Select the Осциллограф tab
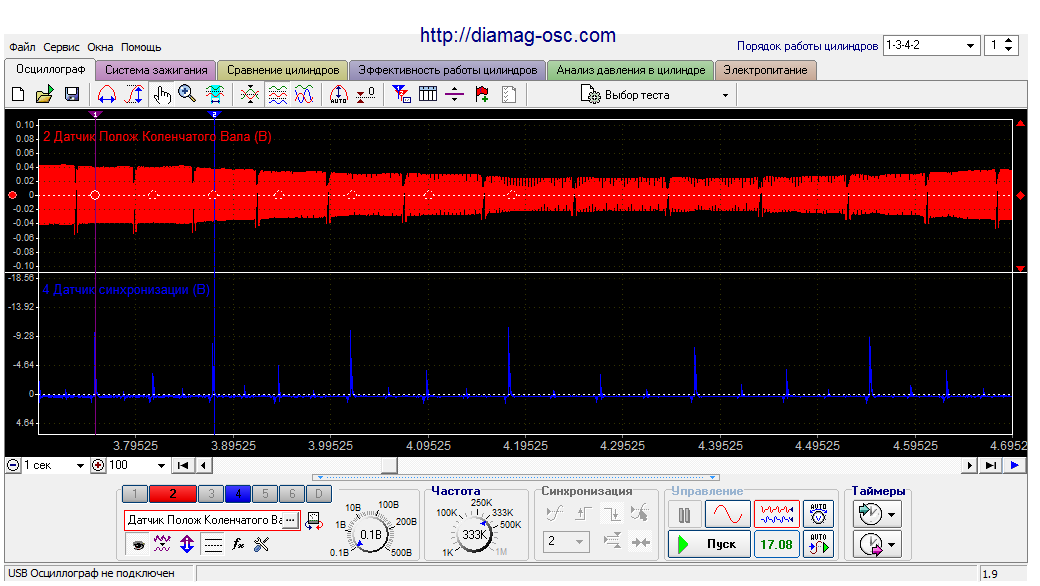Image resolution: width=1040 pixels, height=586 pixels. 50,70
